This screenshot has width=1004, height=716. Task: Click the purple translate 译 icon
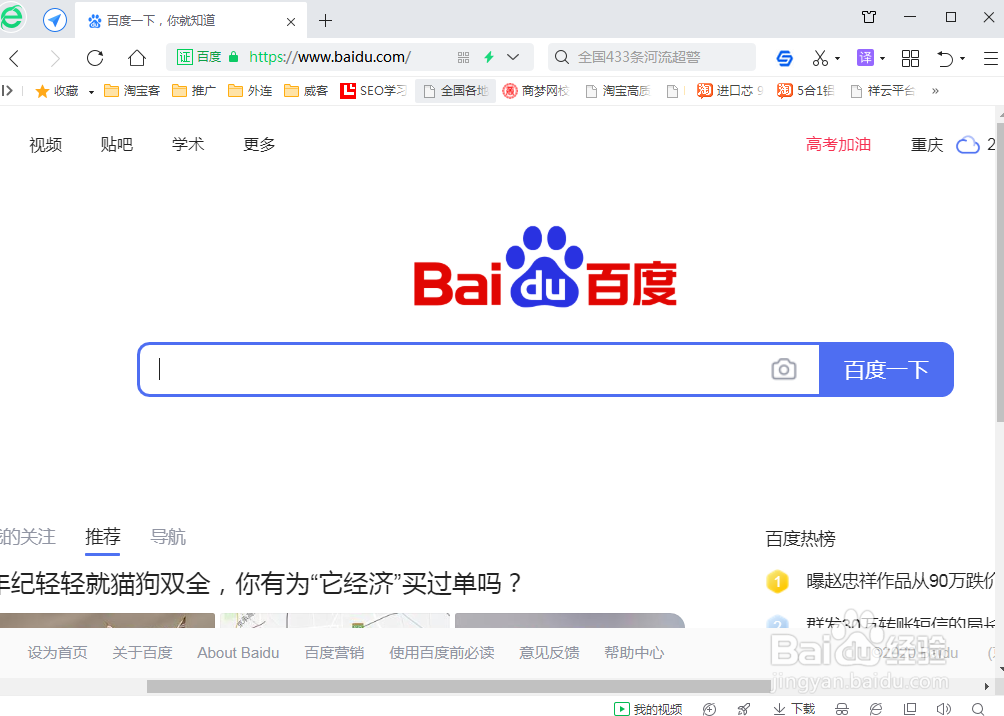tap(865, 58)
